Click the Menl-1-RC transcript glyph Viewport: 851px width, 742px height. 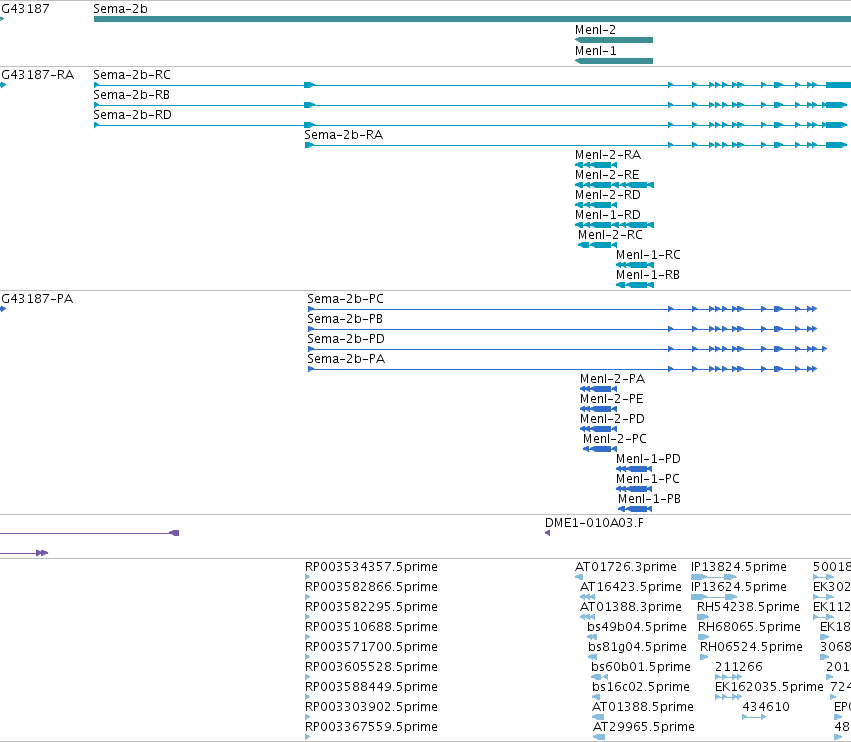[x=635, y=265]
